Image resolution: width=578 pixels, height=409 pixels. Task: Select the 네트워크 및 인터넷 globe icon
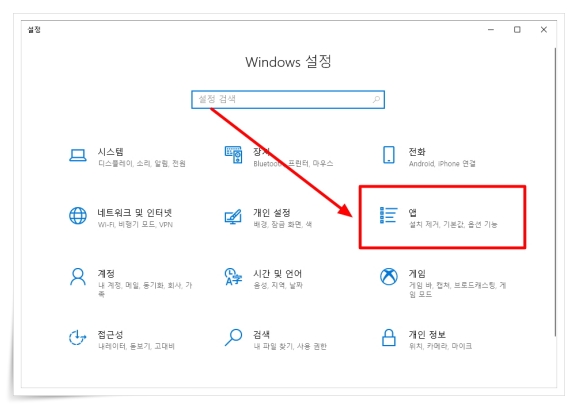pyautogui.click(x=78, y=216)
